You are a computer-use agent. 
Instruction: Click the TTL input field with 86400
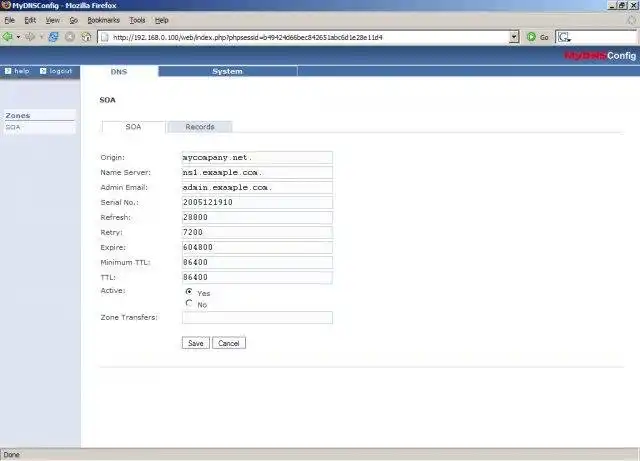pos(257,277)
